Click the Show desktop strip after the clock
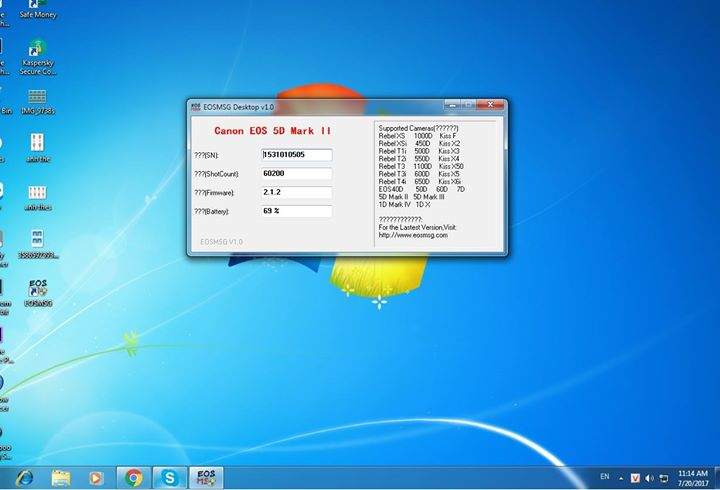Screen dimensions: 720x490 click(717, 478)
